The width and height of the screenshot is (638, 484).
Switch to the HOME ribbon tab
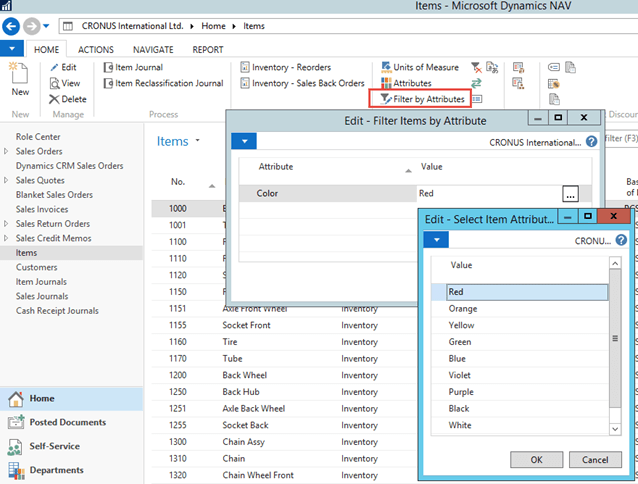click(x=46, y=50)
